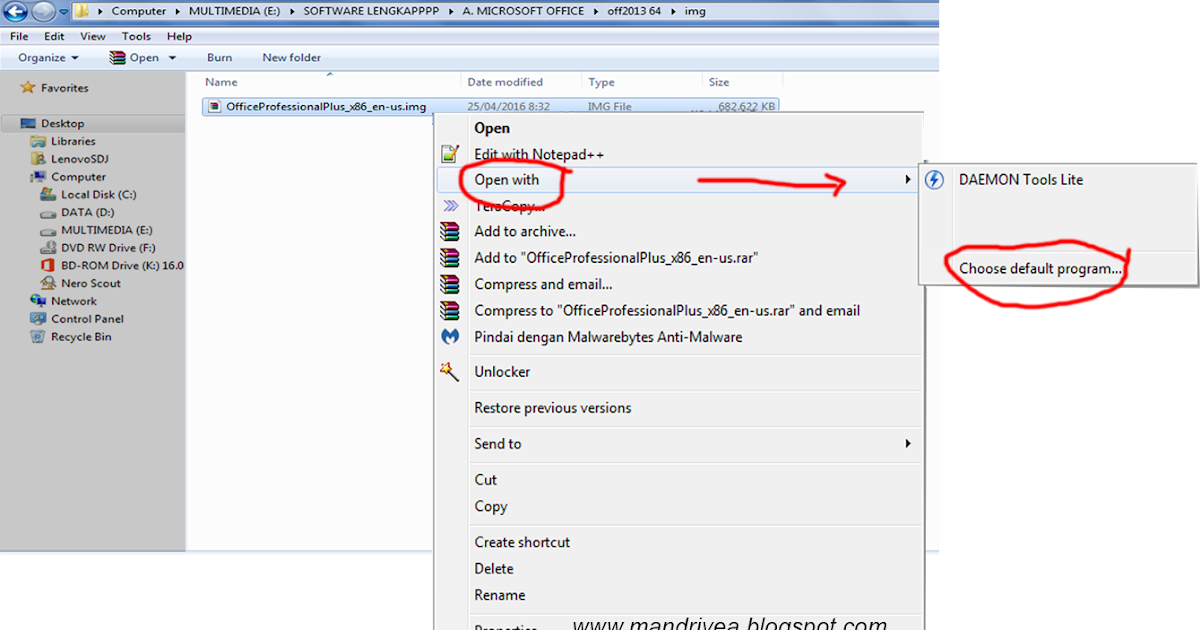Select the OfficeProfessionalPlus_x86_en-us.img file name
The width and height of the screenshot is (1200, 630).
pyautogui.click(x=326, y=106)
